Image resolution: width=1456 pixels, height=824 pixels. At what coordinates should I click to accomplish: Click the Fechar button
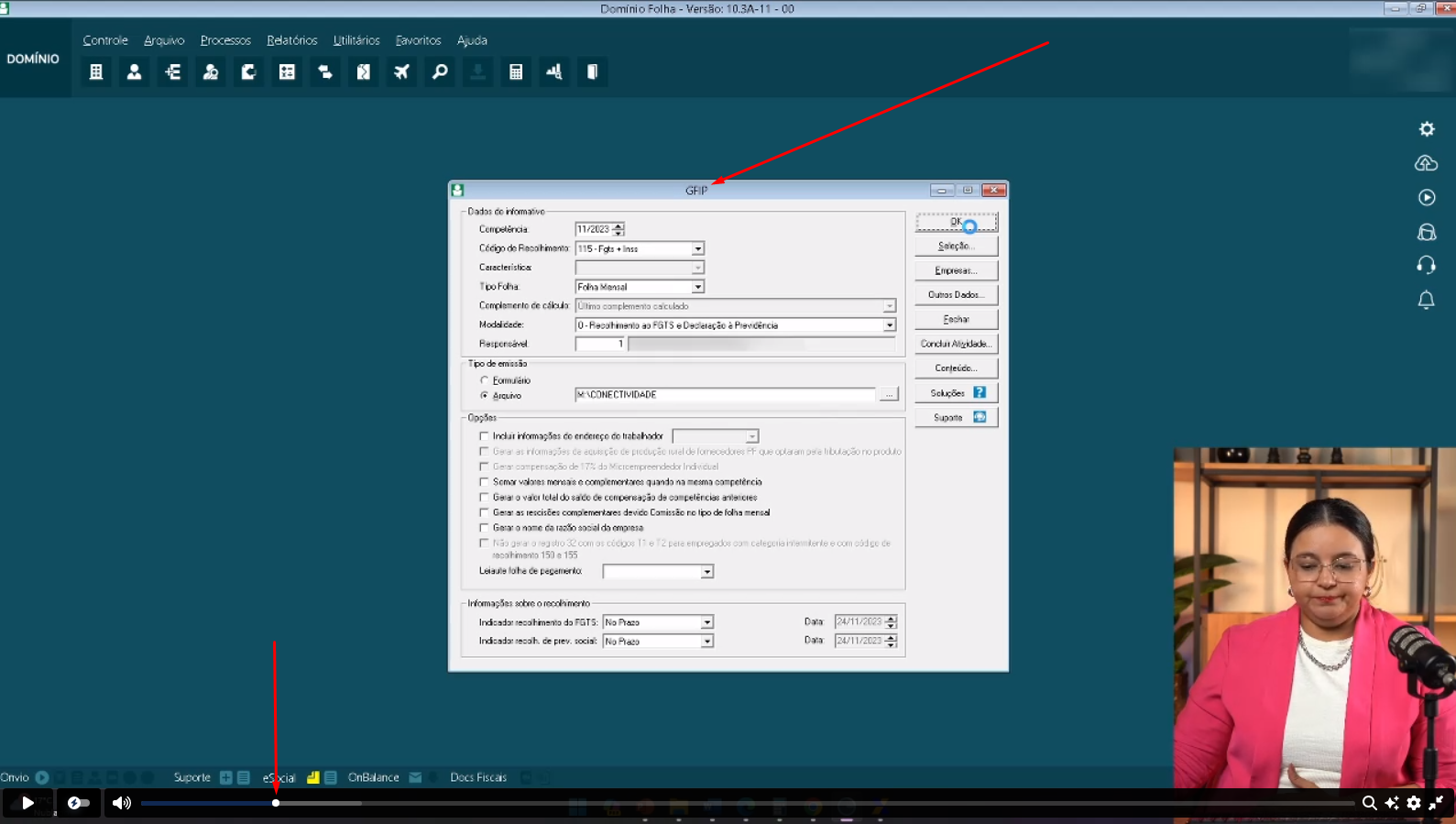[x=957, y=319]
